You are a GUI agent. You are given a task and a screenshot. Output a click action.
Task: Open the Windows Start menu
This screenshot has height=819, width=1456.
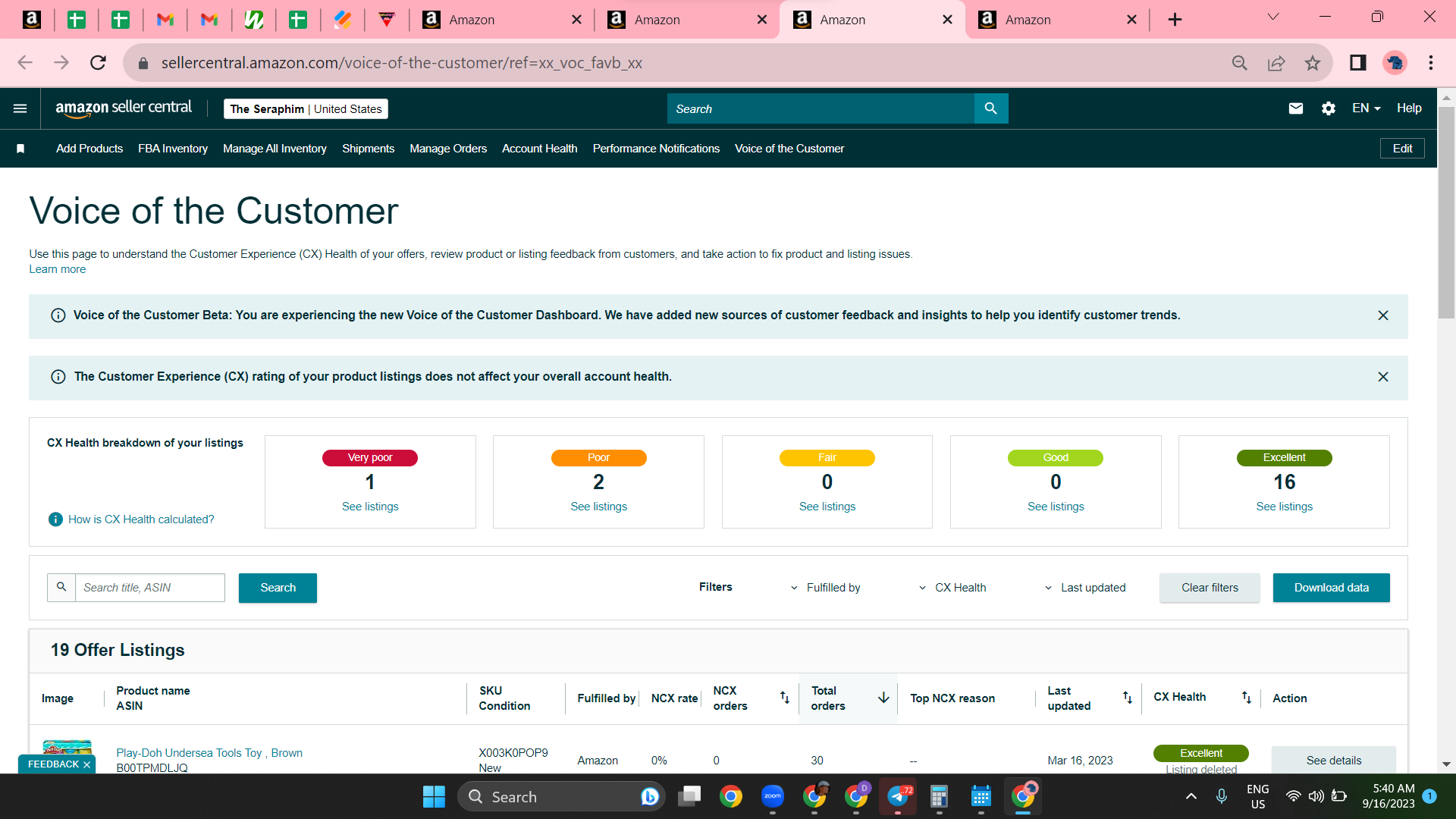click(x=434, y=797)
